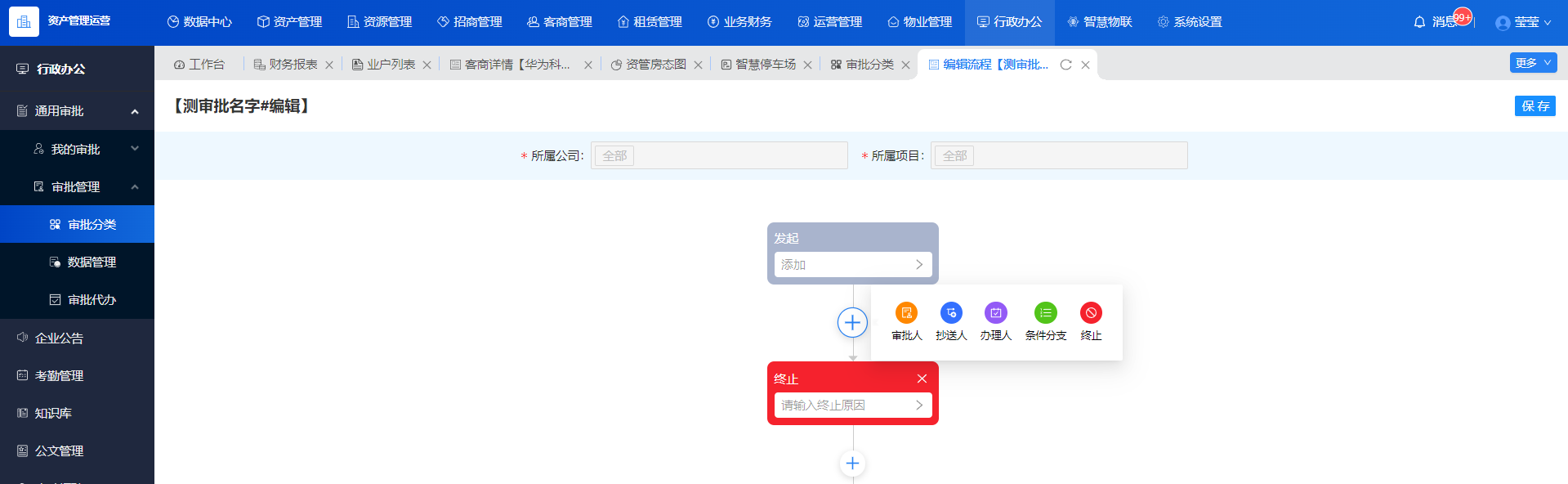Select 审批分类 in the sidebar
This screenshot has height=484, width=1568.
(77, 224)
